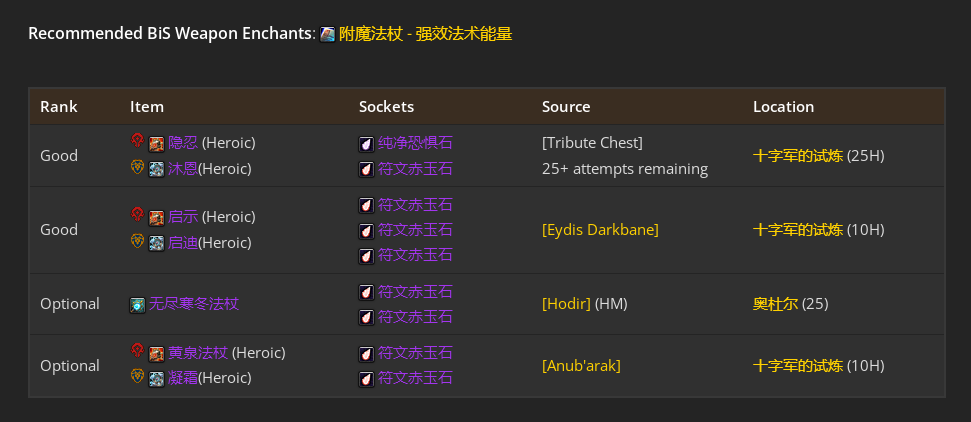971x422 pixels.
Task: Click the Horde faction icon beside 黄泉法杖
Action: click(138, 352)
